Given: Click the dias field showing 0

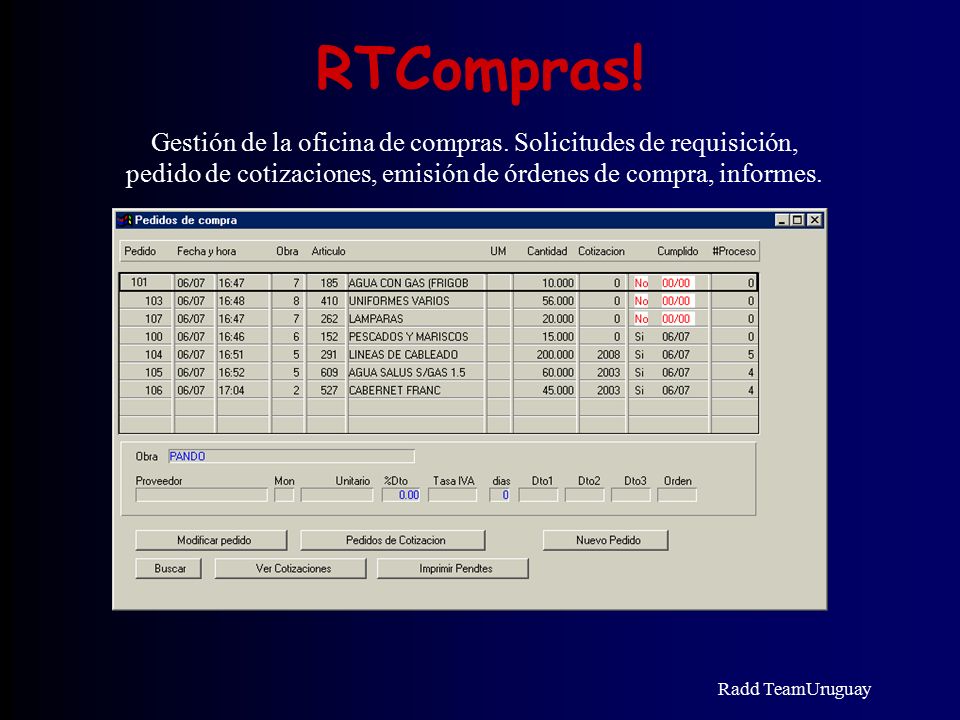Looking at the screenshot, I should pos(500,495).
